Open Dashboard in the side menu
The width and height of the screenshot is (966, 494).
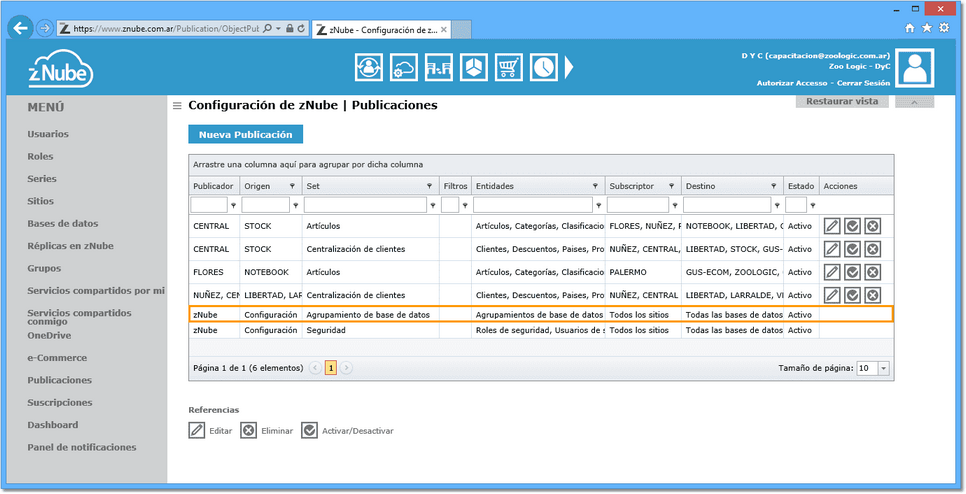(52, 425)
